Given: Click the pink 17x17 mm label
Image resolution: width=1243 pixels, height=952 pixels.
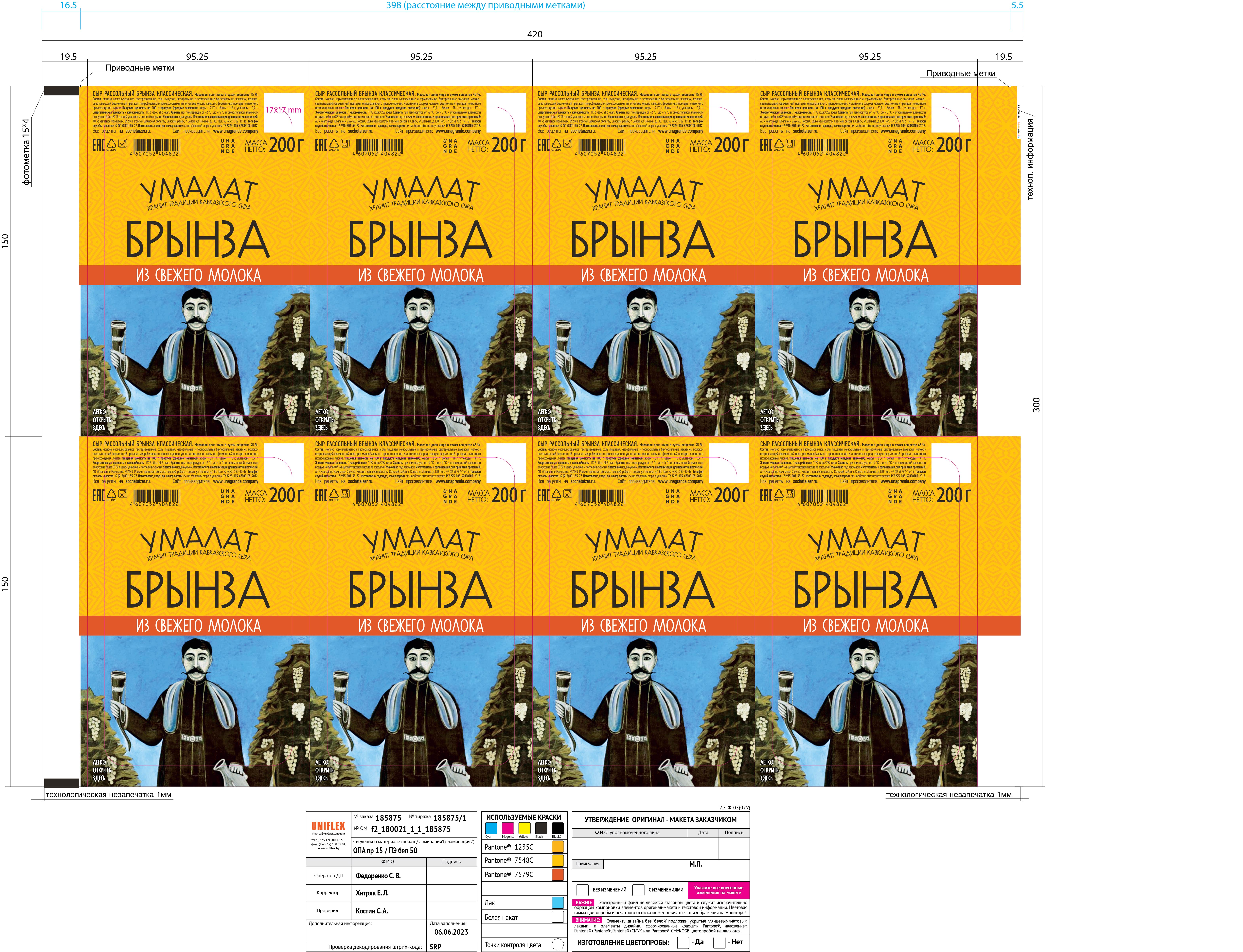Looking at the screenshot, I should click(283, 110).
